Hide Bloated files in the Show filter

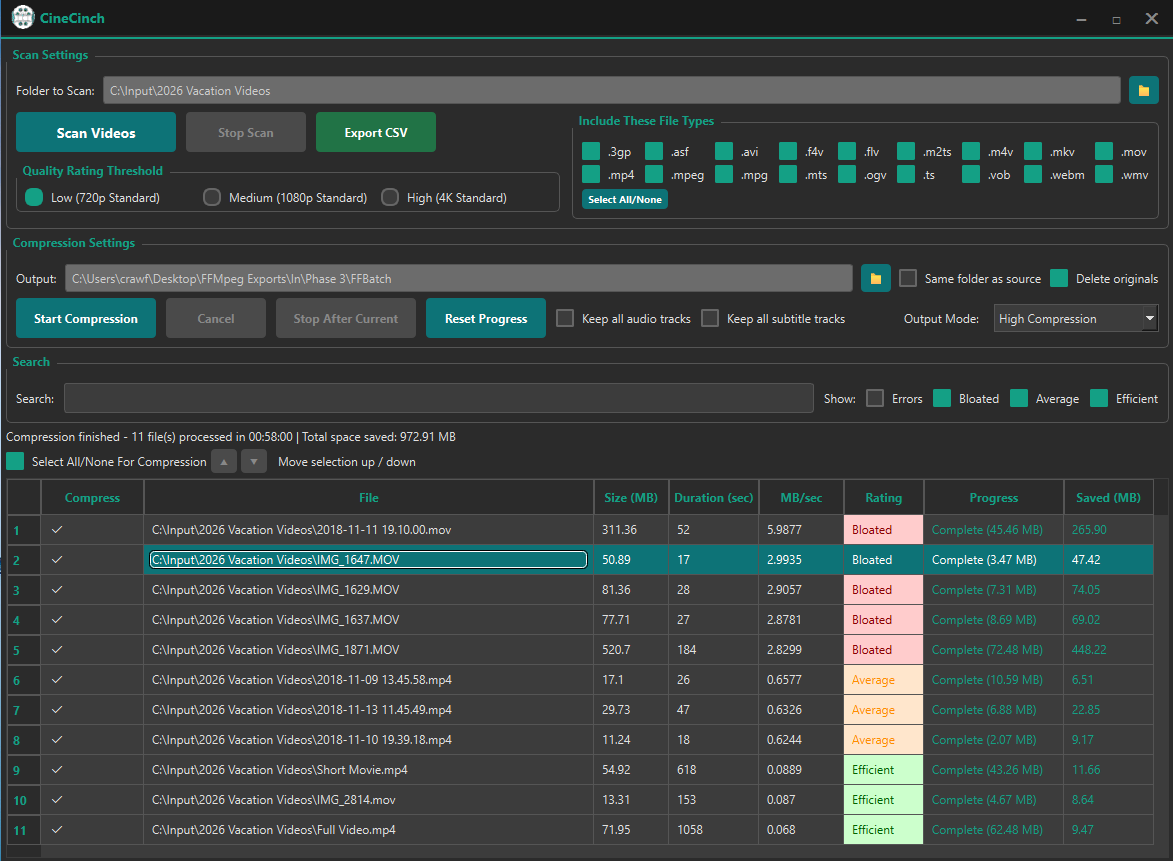941,397
